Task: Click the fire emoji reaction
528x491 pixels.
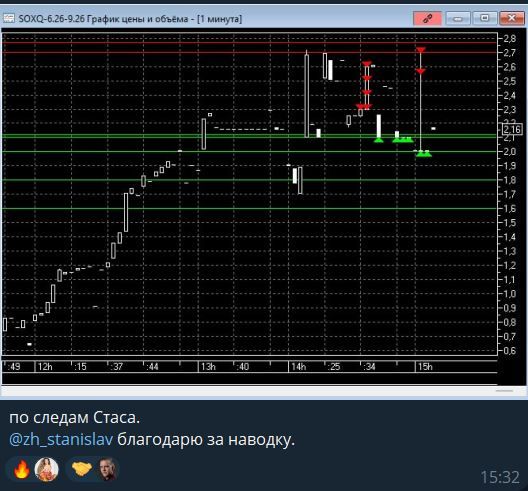Action: pyautogui.click(x=21, y=469)
